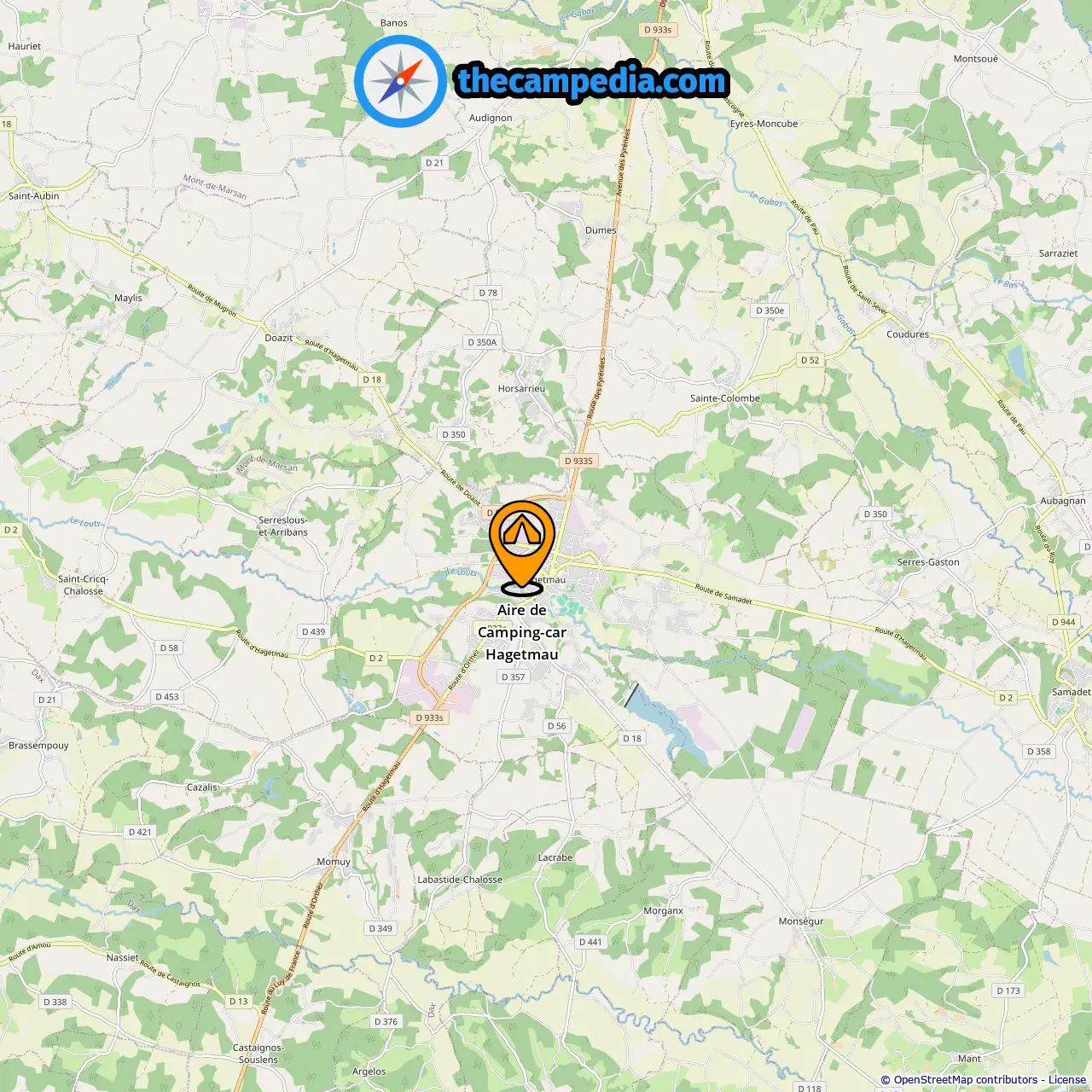
Task: Select the Sainte-Colombe town label
Action: pos(725,398)
